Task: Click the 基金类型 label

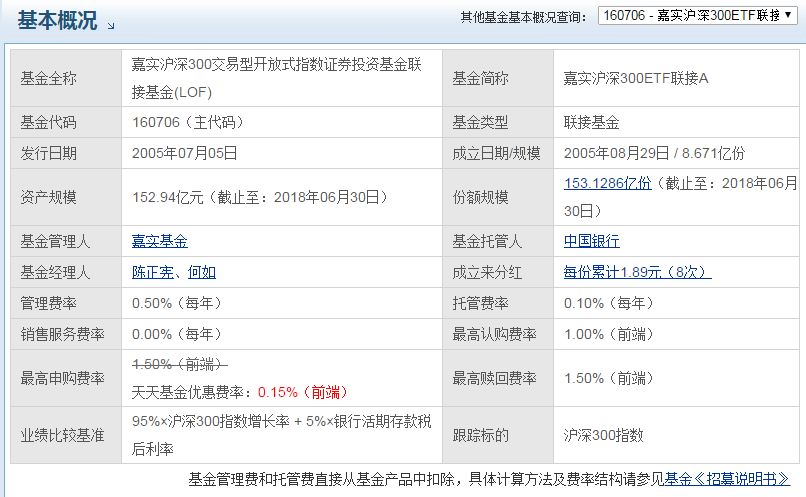Action: (x=480, y=122)
